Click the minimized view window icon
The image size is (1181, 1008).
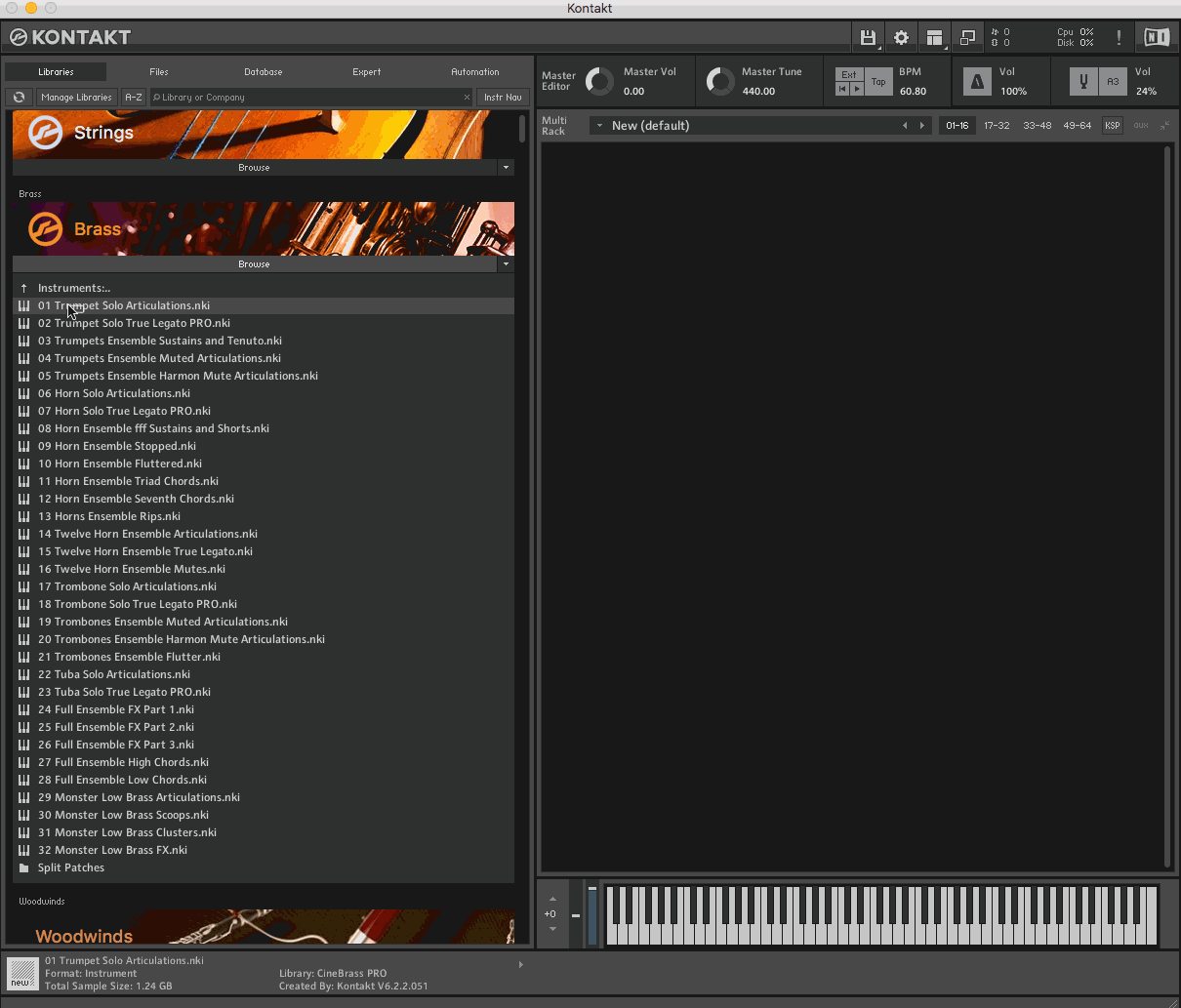[x=967, y=38]
